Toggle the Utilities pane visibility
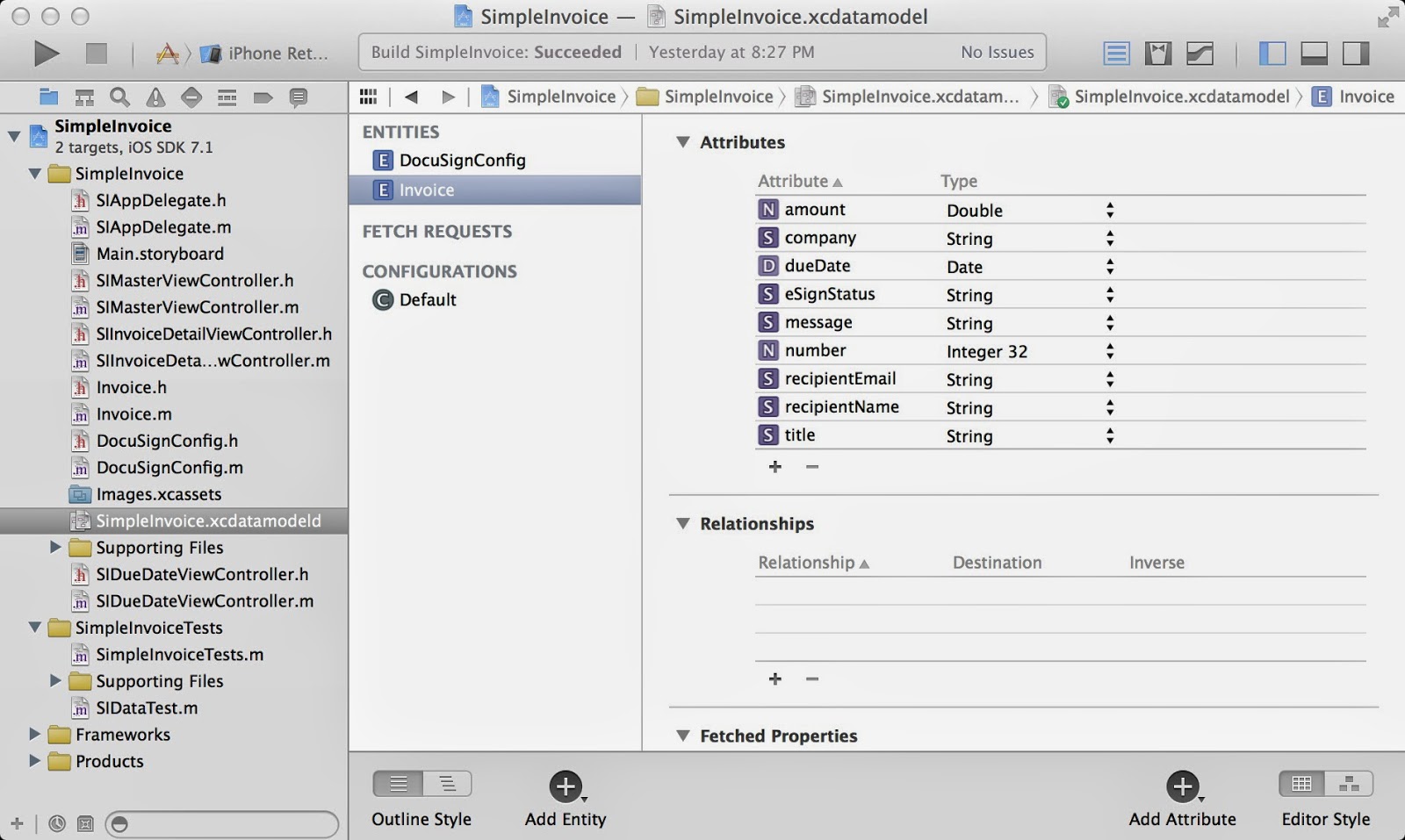Viewport: 1405px width, 840px height. pos(1356,54)
